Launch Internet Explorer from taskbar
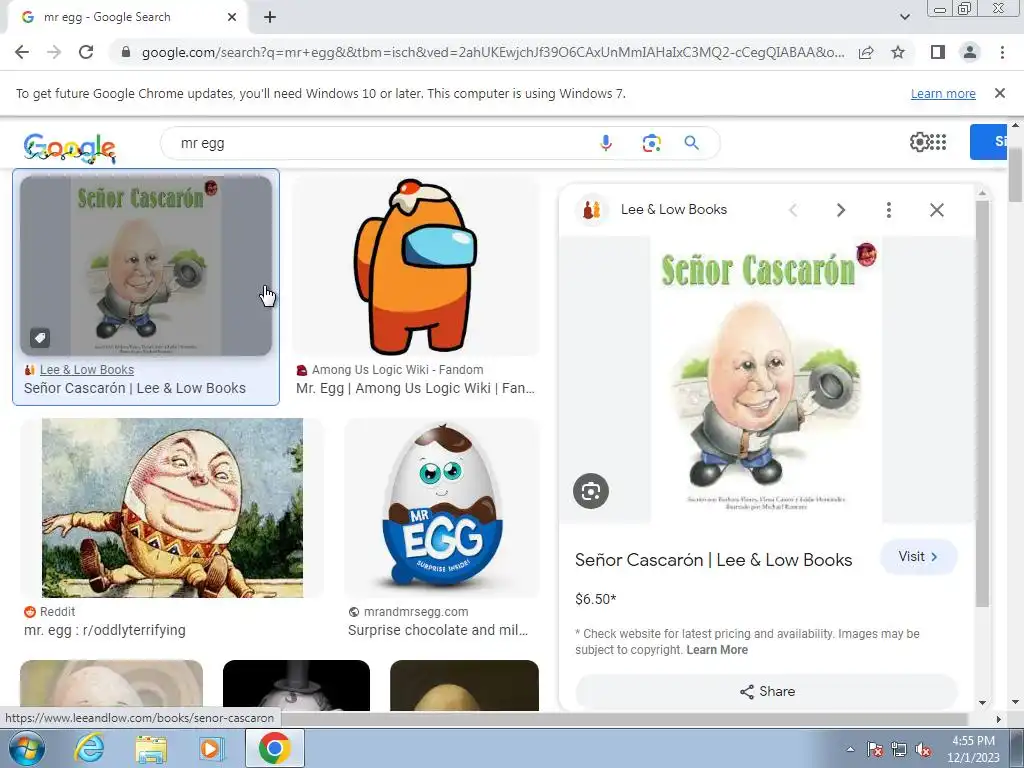Image resolution: width=1024 pixels, height=768 pixels. click(x=89, y=748)
